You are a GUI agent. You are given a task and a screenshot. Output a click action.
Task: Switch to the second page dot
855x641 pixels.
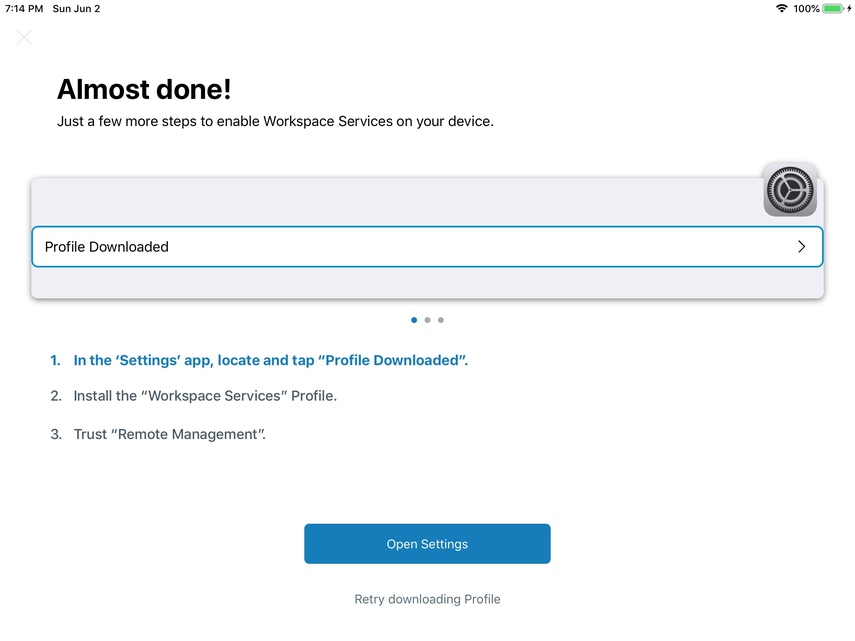427,320
